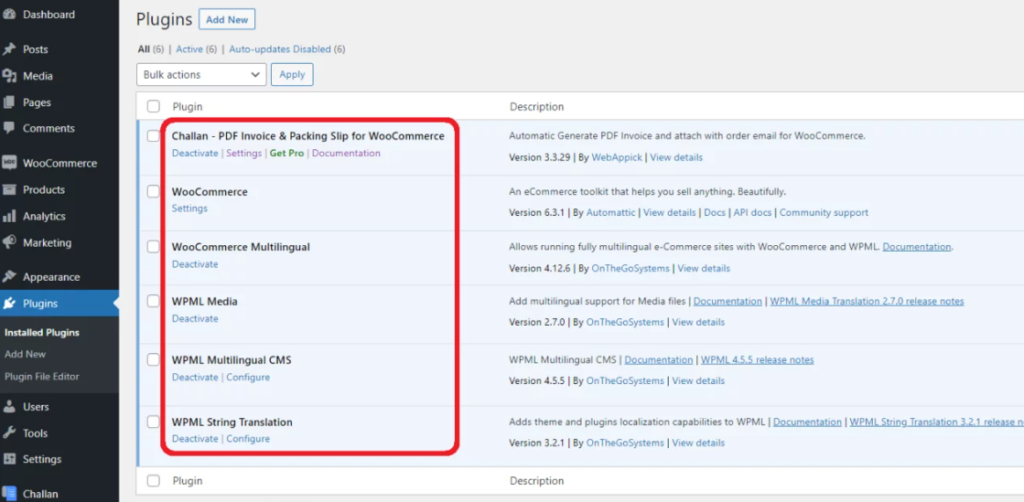This screenshot has height=502, width=1024.
Task: Click the Tools wrench icon
Action: coord(9,433)
